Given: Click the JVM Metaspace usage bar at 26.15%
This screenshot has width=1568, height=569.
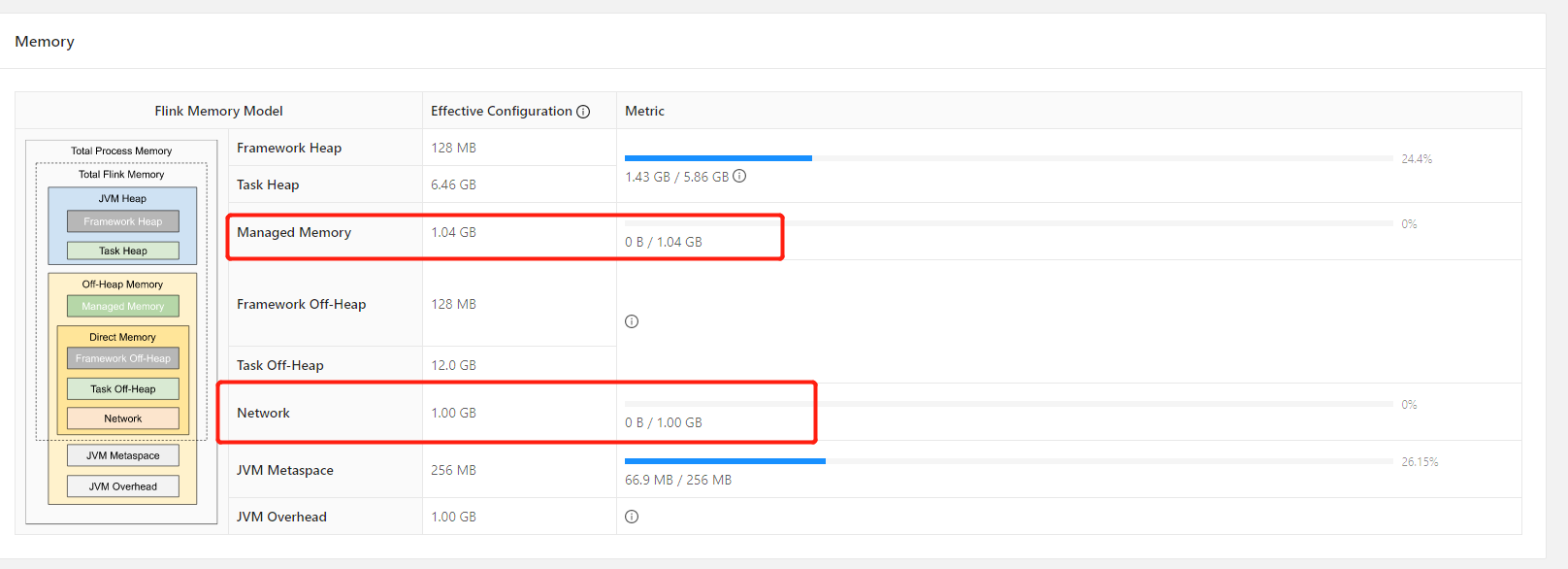Looking at the screenshot, I should tap(1009, 461).
